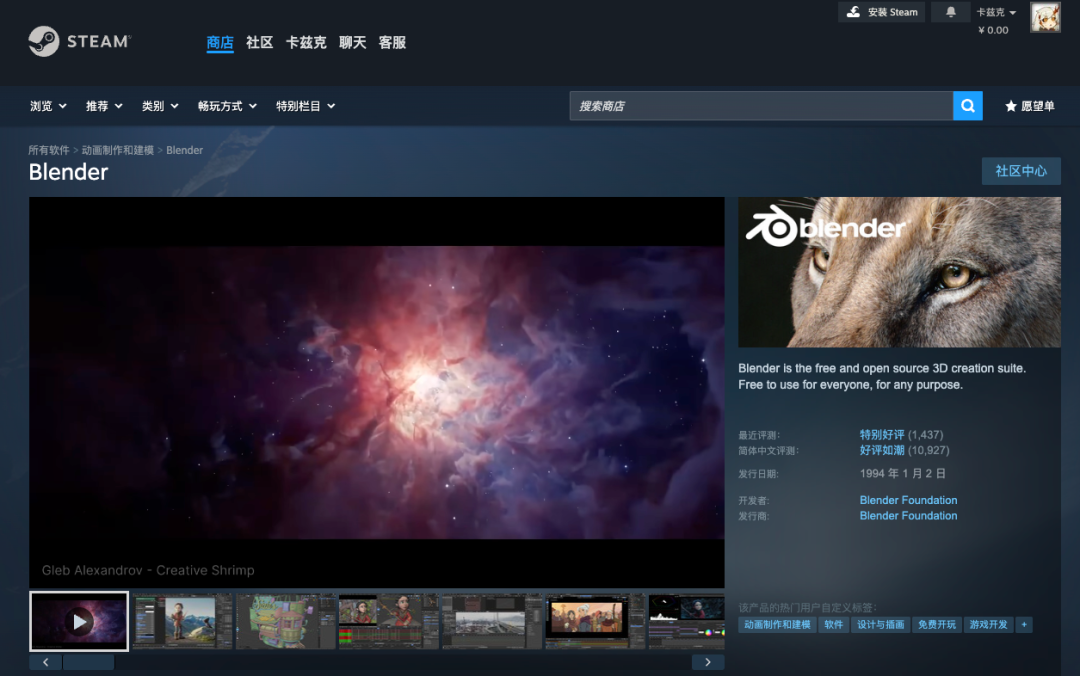1080x676 pixels.
Task: Play the trailer video thumbnail
Action: tap(79, 621)
